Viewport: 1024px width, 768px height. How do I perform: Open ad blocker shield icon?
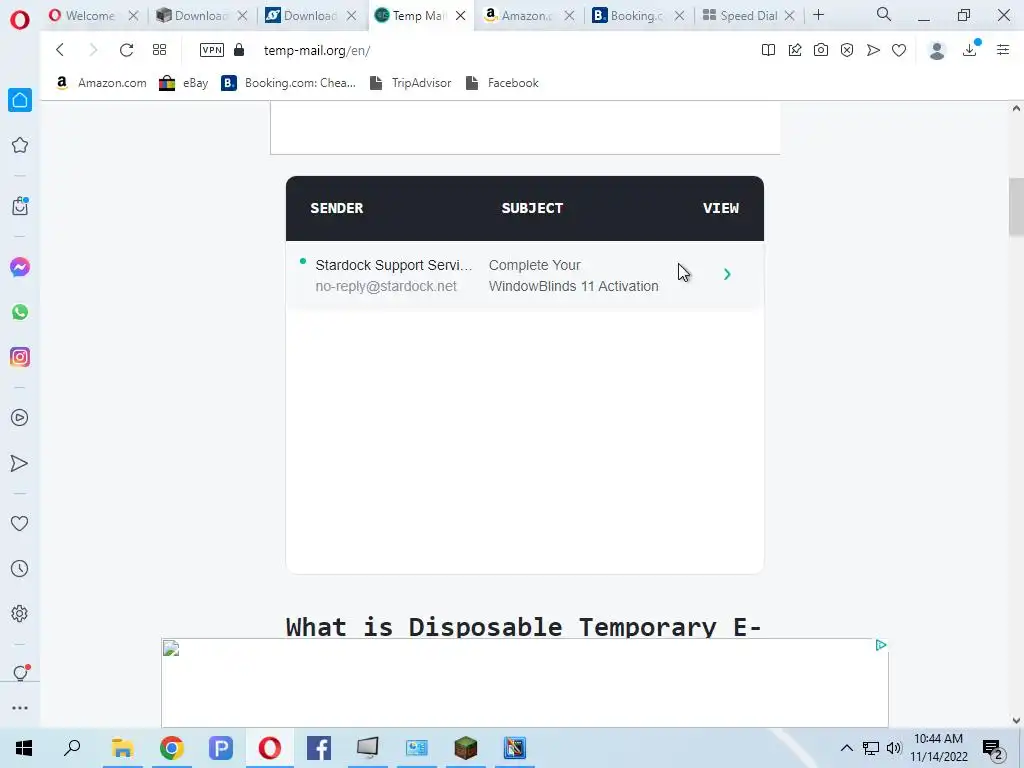pos(847,50)
